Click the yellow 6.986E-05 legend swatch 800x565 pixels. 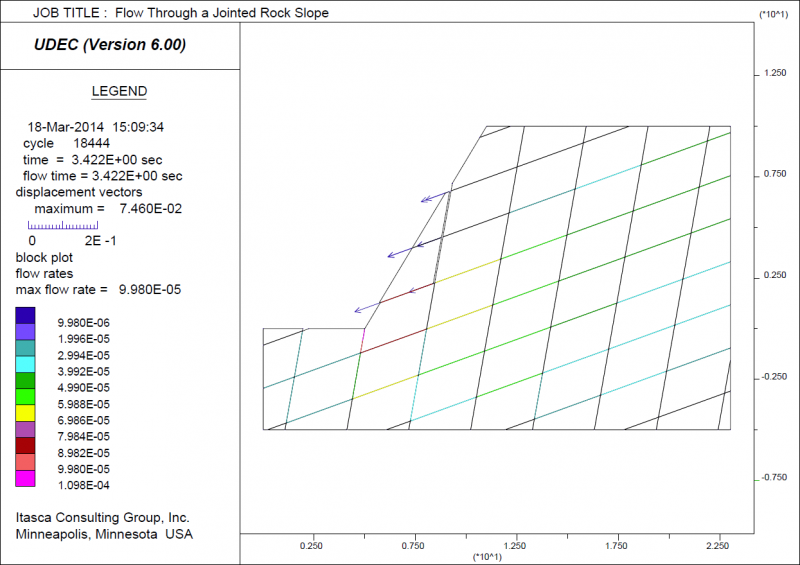25,413
